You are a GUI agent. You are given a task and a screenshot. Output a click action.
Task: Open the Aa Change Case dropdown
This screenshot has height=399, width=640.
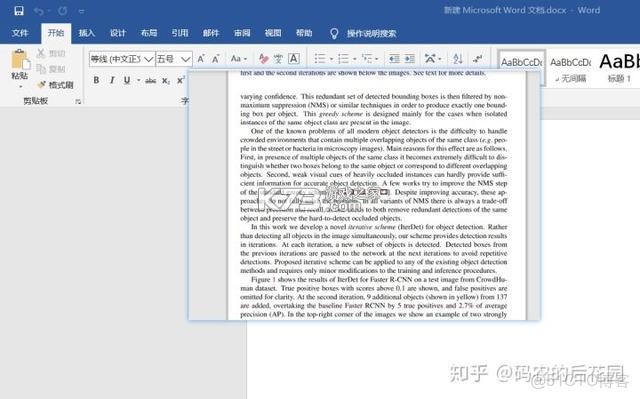pyautogui.click(x=238, y=59)
